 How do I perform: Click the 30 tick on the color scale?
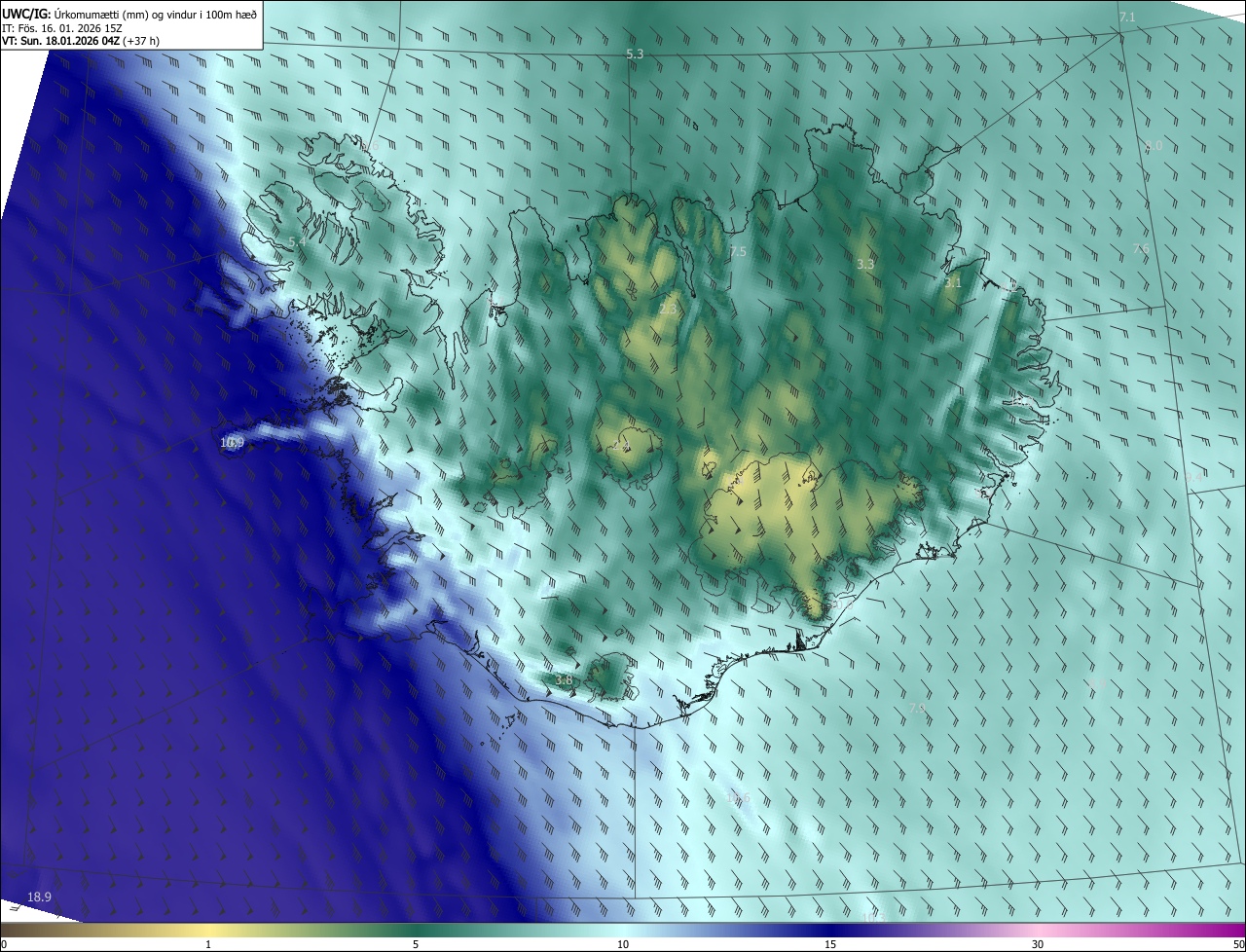tap(1038, 944)
